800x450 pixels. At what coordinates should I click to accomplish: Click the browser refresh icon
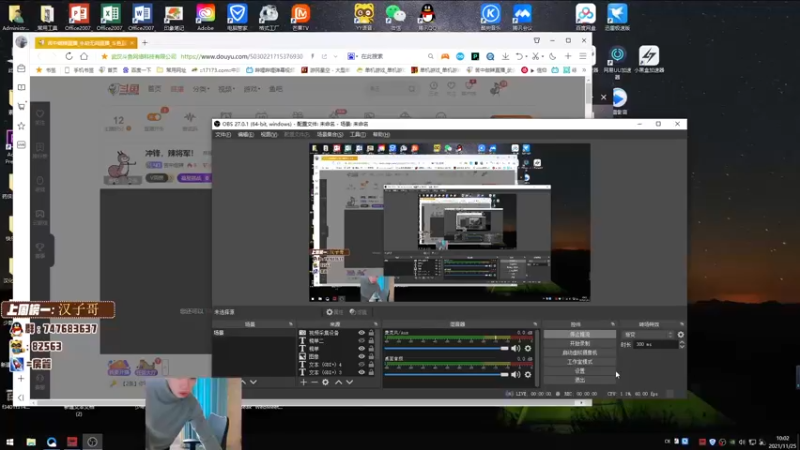[x=69, y=56]
